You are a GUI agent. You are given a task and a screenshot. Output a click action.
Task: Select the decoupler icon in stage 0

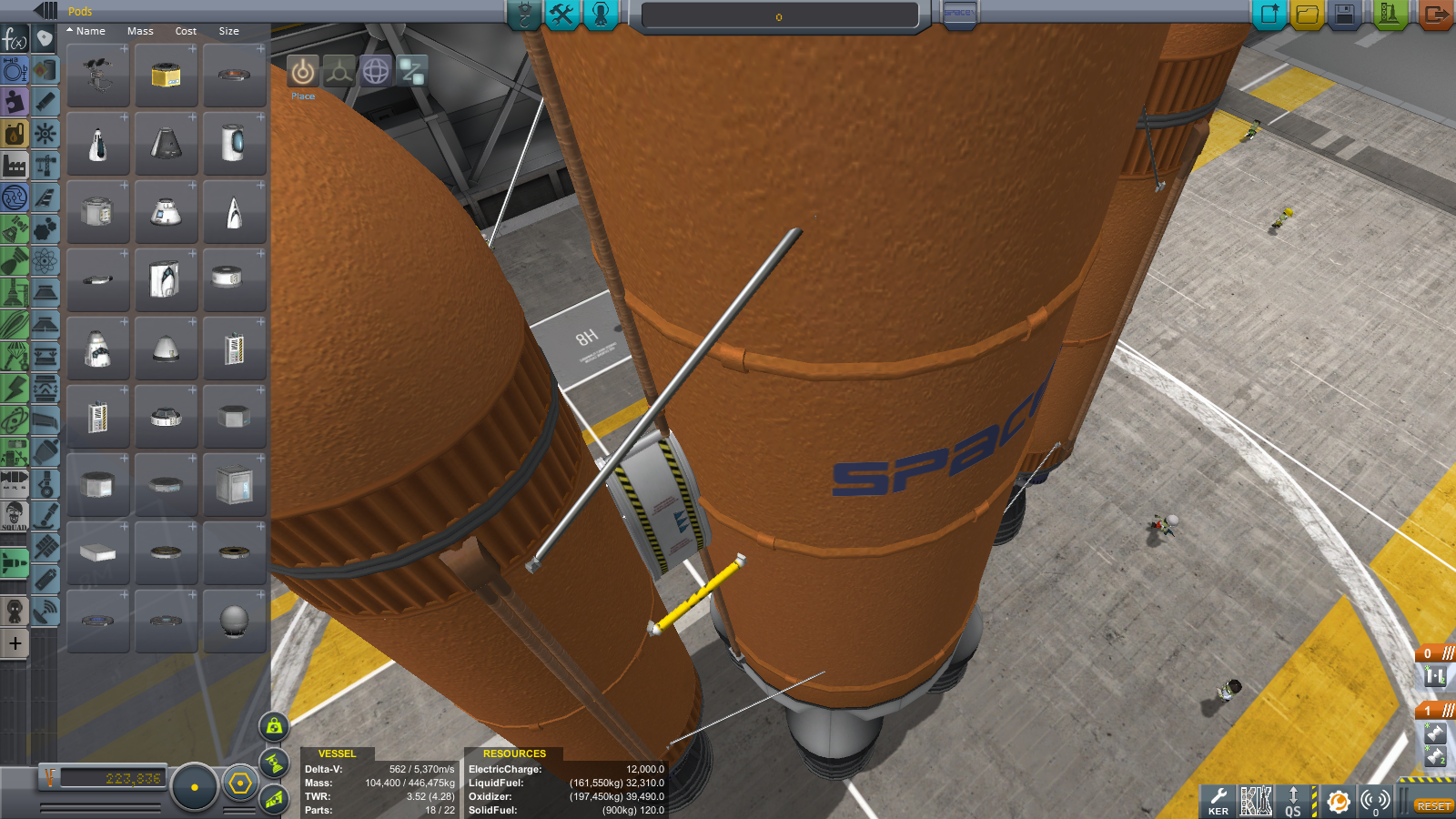click(x=1435, y=676)
